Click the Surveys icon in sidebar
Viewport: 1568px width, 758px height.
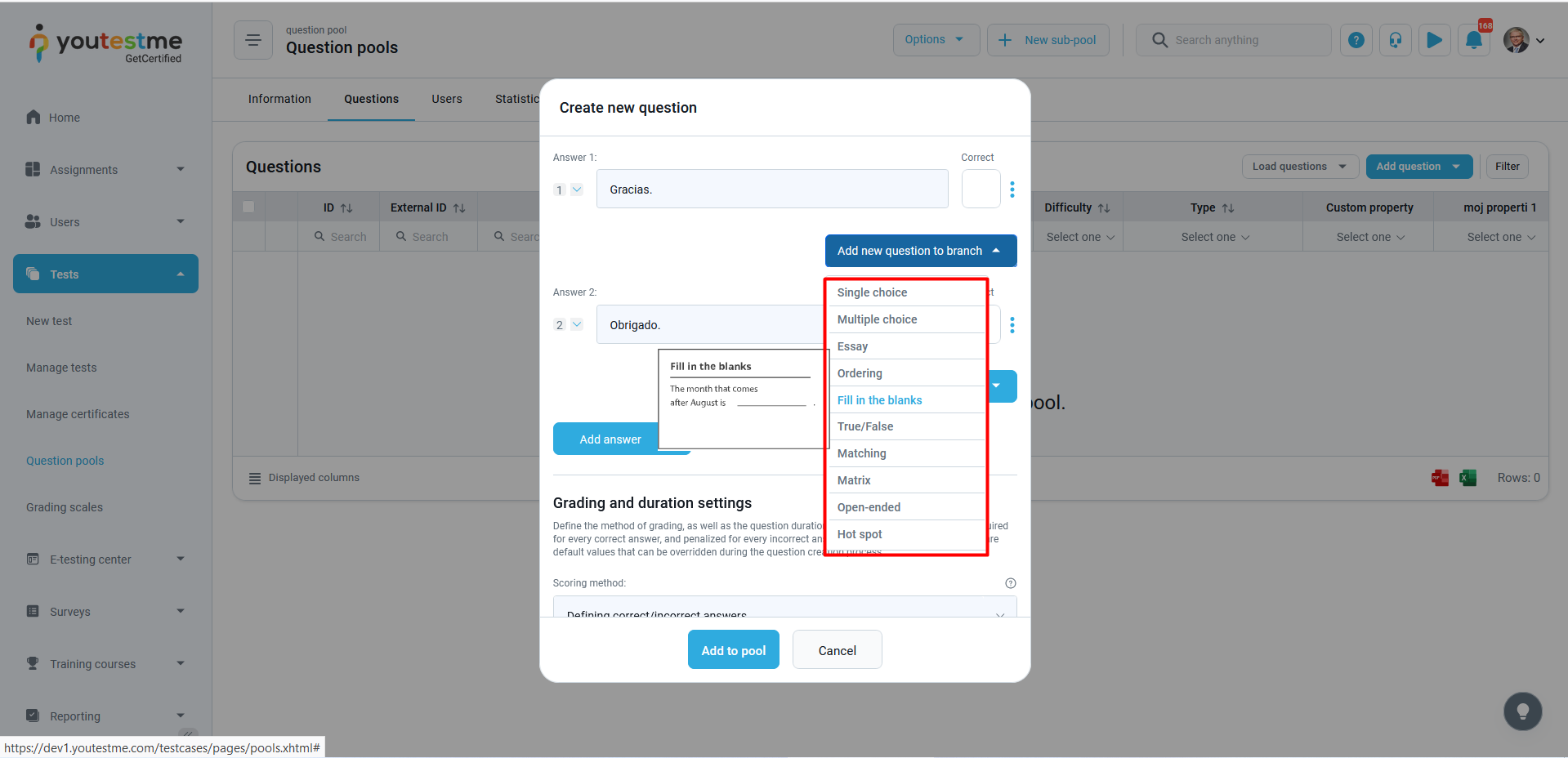33,611
